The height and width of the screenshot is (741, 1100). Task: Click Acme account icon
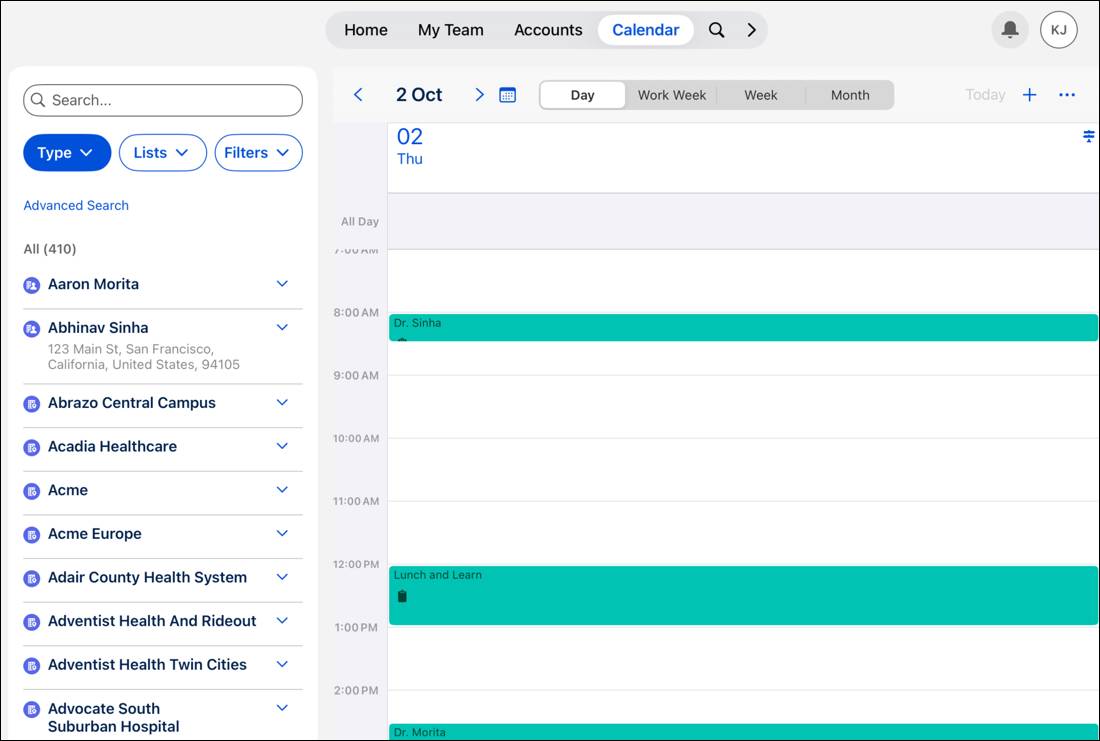coord(32,491)
